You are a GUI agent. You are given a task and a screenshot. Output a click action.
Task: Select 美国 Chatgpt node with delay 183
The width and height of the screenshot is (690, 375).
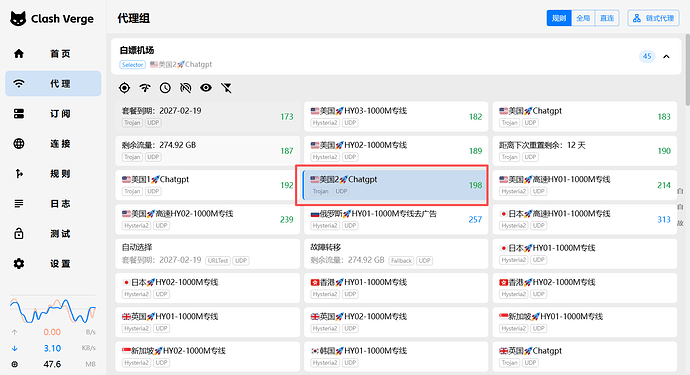pyautogui.click(x=584, y=117)
